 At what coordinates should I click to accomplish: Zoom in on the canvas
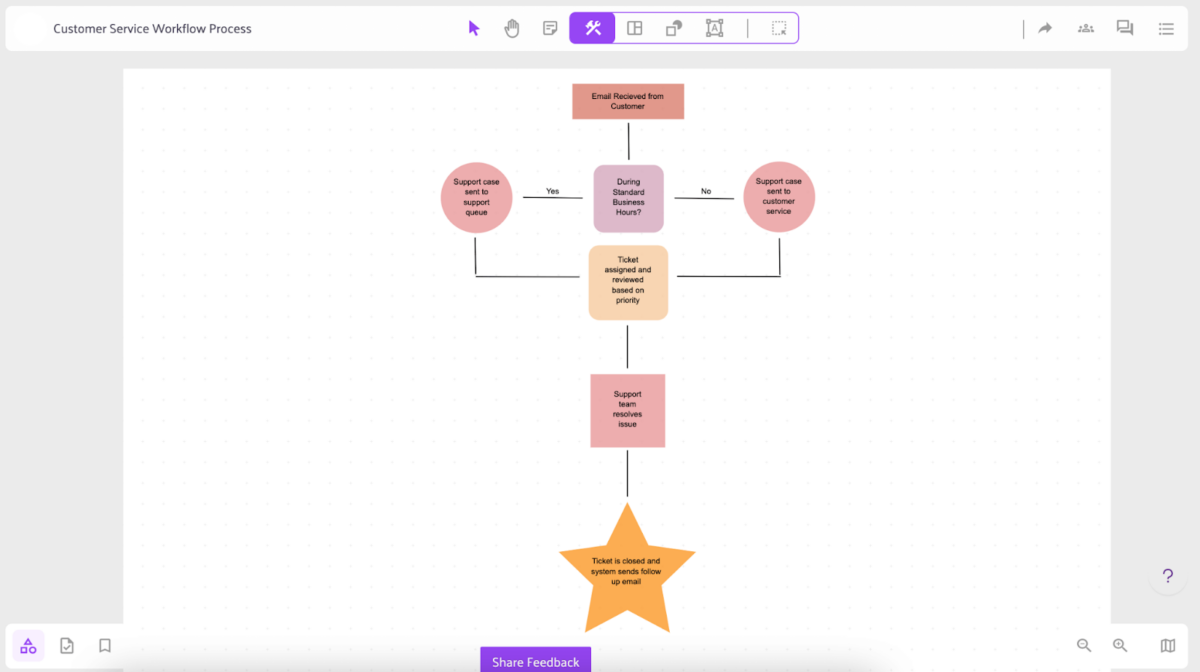[1120, 645]
